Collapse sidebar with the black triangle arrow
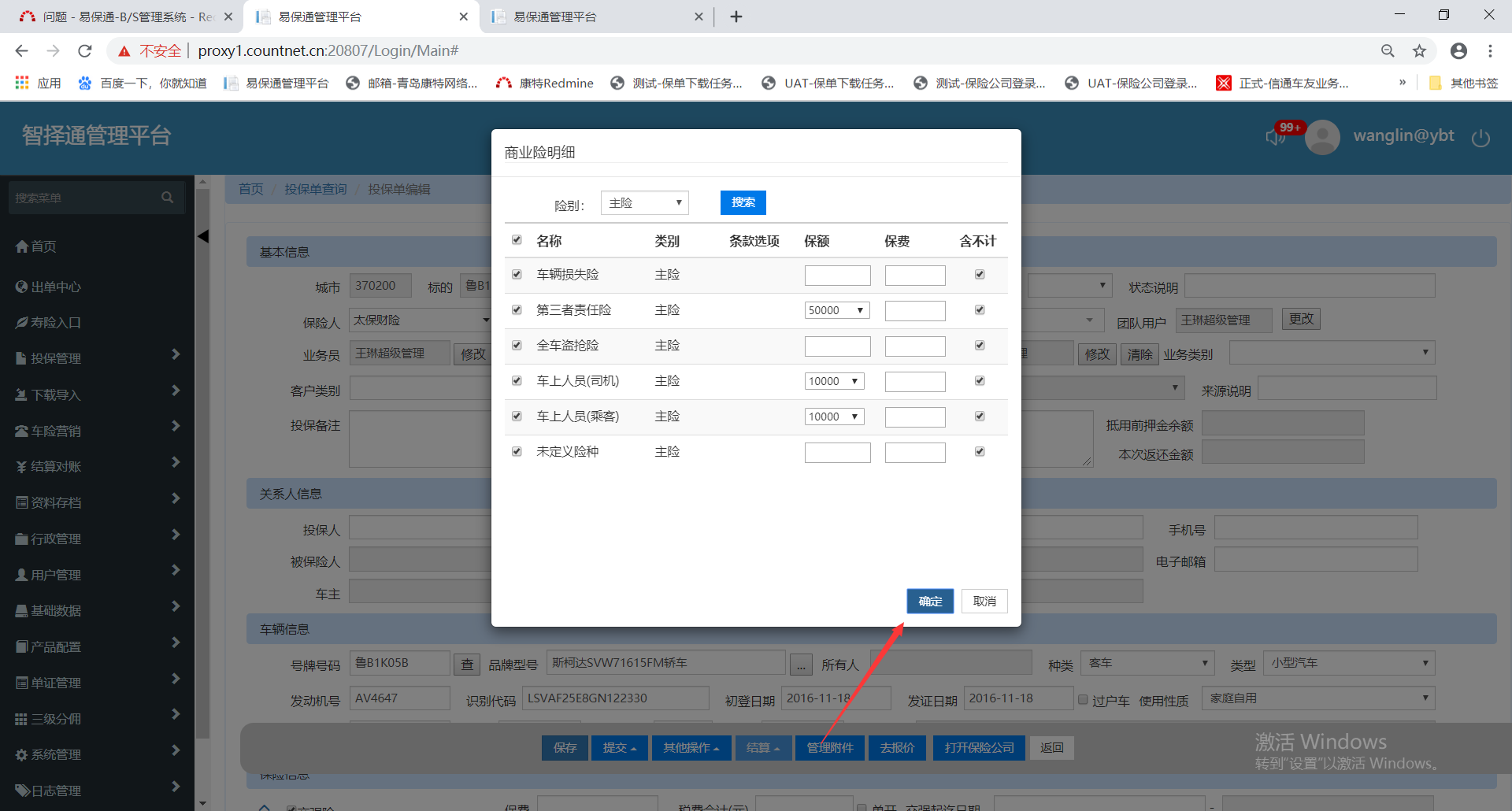 point(203,236)
